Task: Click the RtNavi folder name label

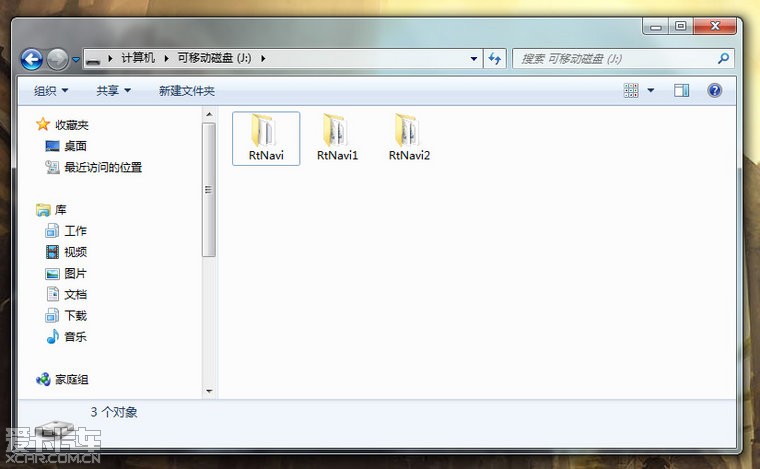Action: coord(266,155)
